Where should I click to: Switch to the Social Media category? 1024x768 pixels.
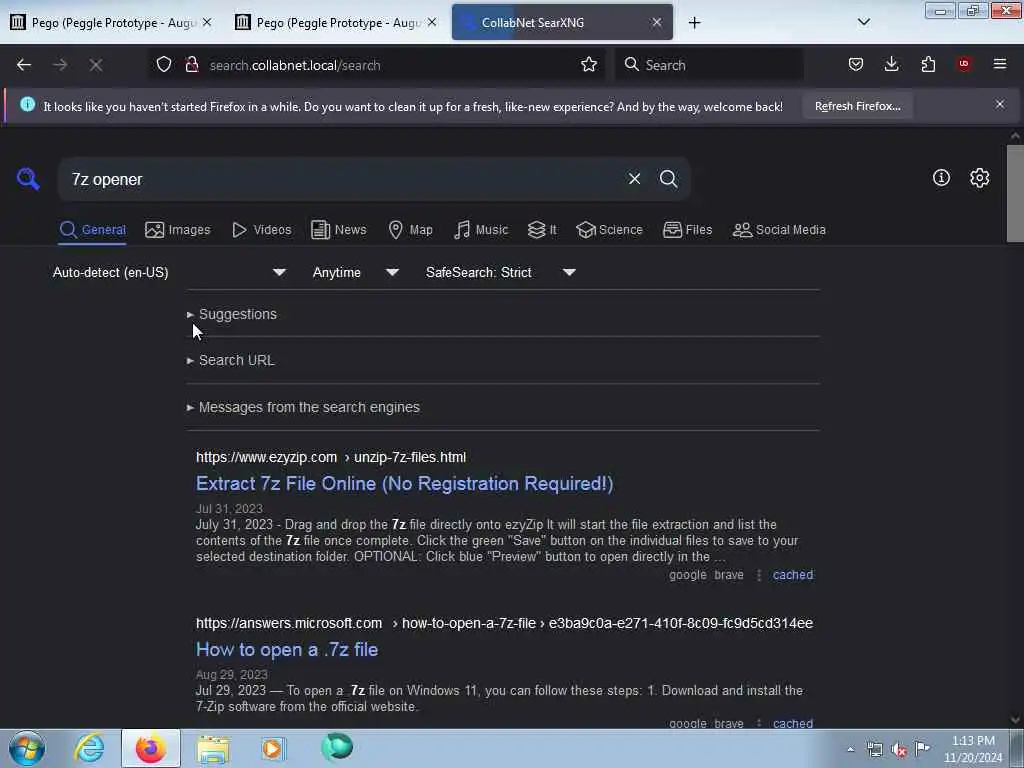779,230
